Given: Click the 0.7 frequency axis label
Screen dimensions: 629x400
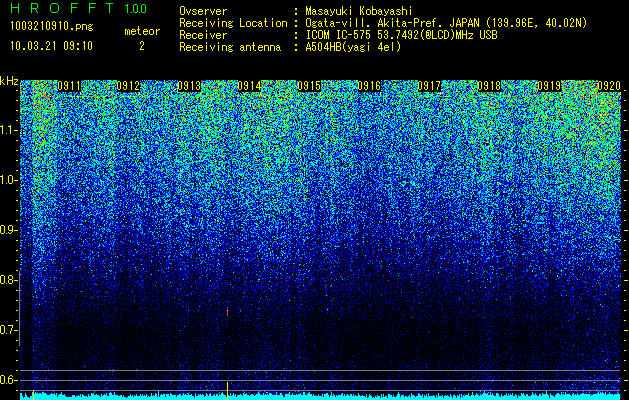Looking at the screenshot, I should [8, 330].
